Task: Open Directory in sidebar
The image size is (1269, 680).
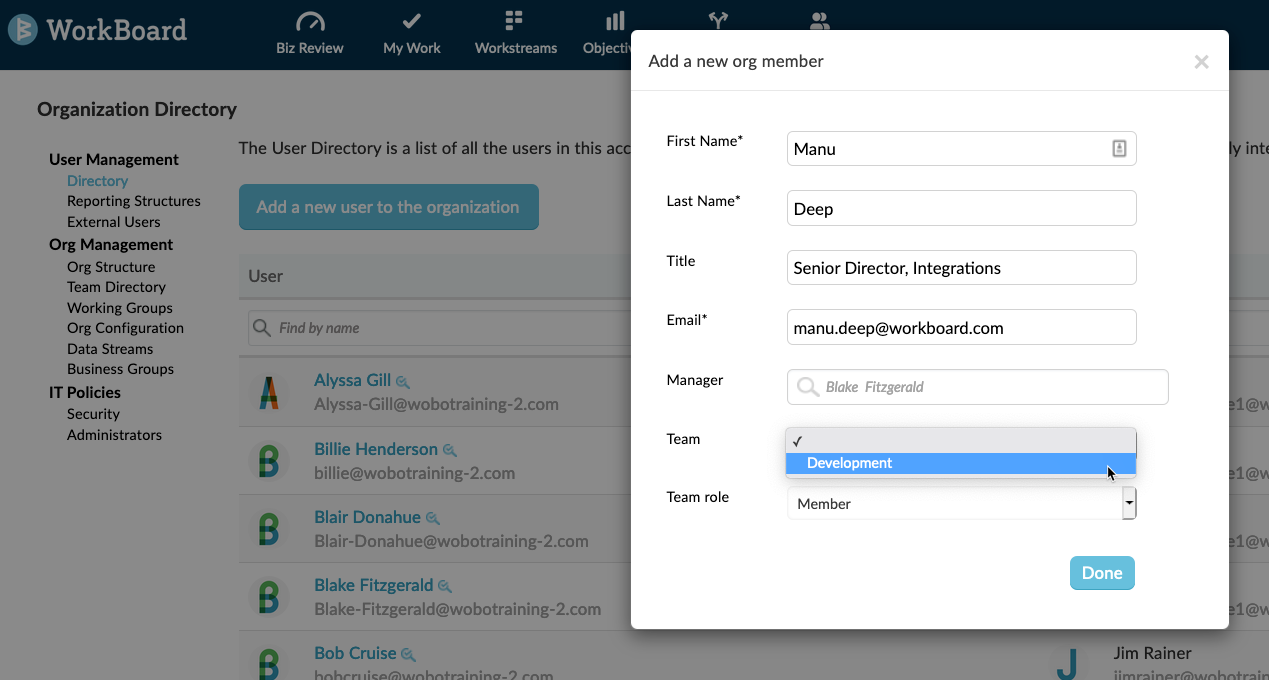Action: click(97, 181)
